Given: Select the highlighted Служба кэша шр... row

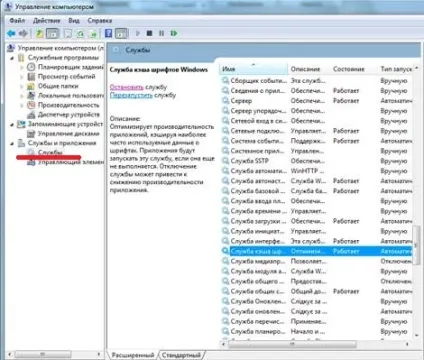Looking at the screenshot, I should point(316,251).
